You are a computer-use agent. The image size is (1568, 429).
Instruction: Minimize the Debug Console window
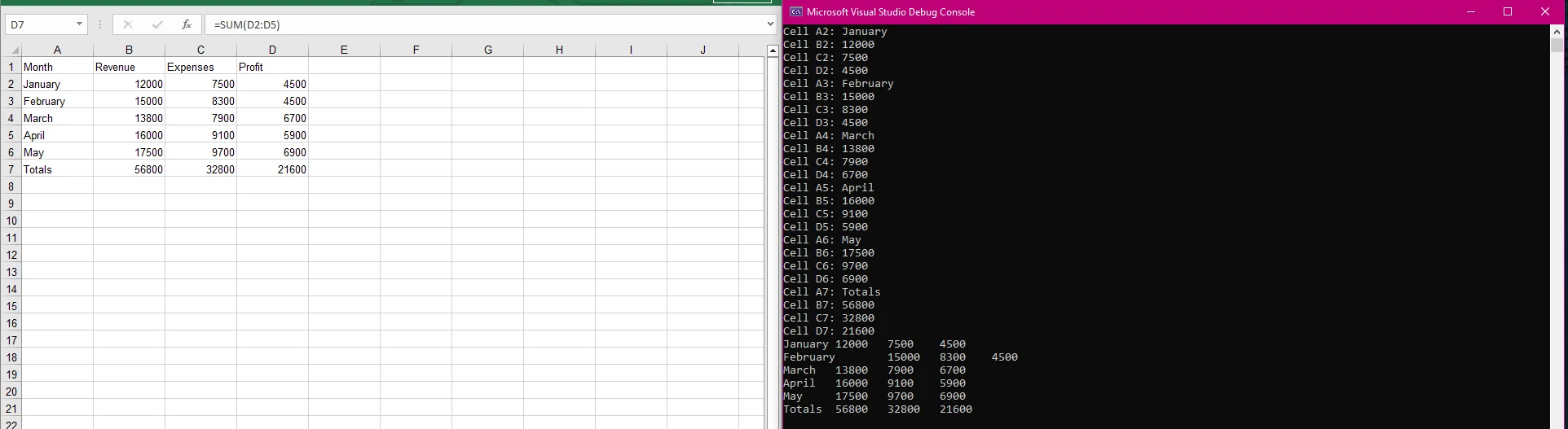(1470, 12)
